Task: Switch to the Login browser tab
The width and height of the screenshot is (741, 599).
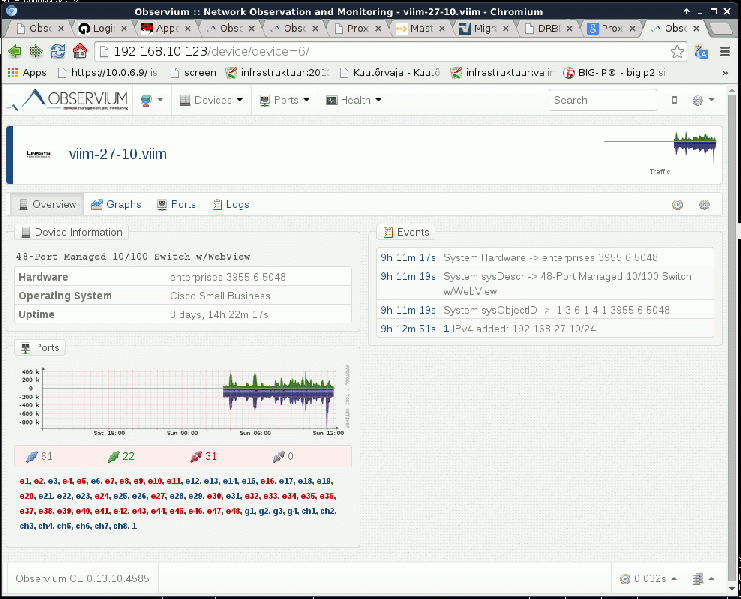Action: coord(103,28)
